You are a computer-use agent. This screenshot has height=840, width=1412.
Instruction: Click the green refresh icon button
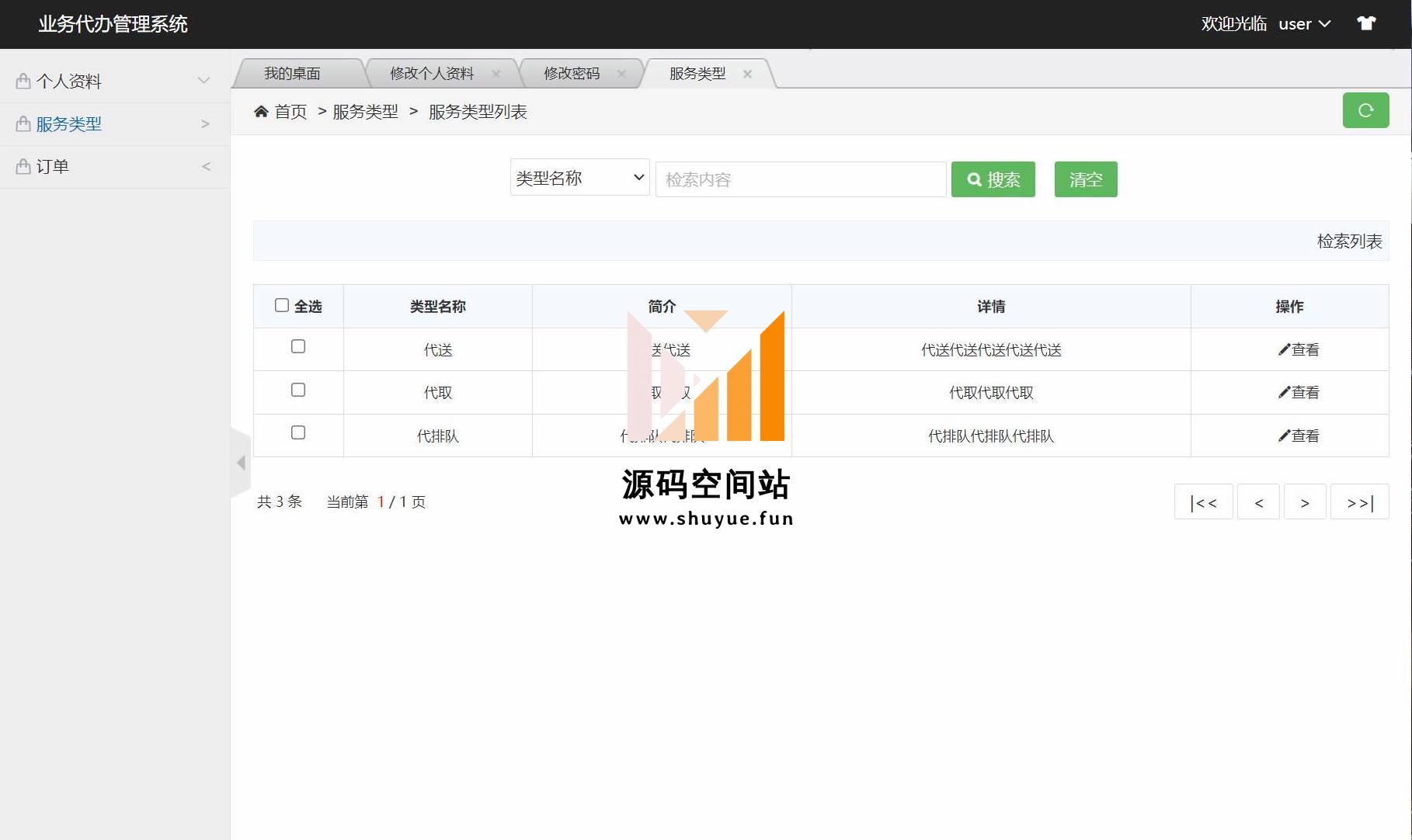[x=1365, y=110]
